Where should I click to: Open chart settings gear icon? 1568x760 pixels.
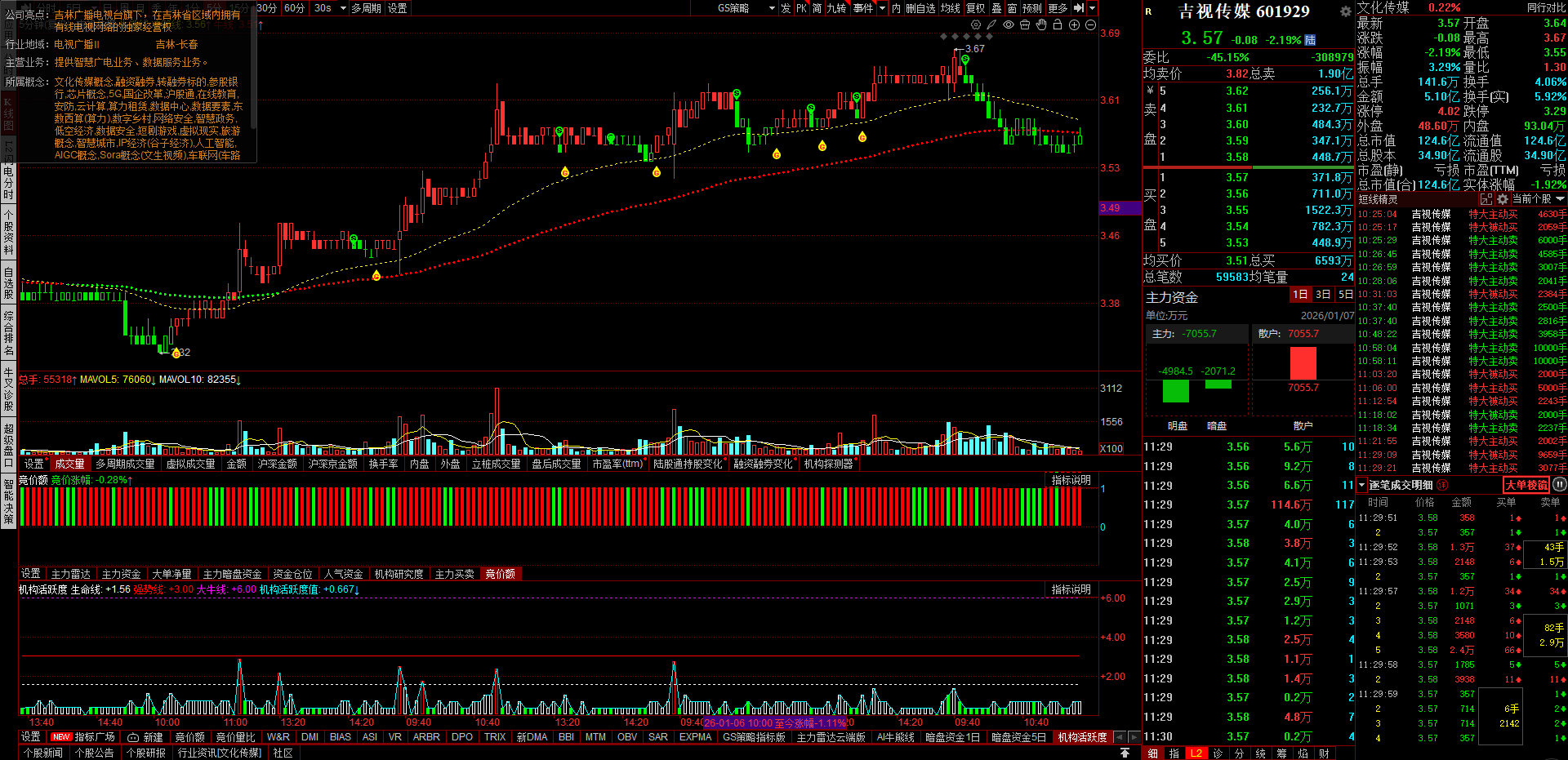(975, 25)
